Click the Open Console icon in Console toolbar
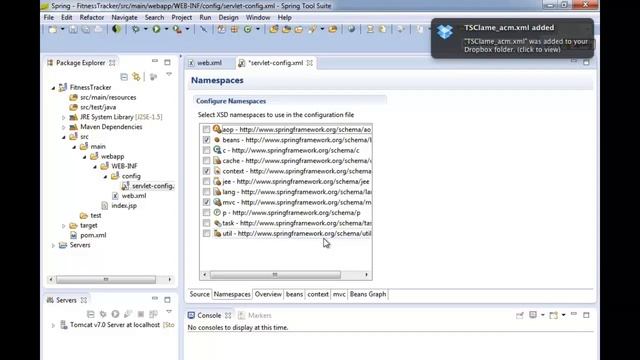This screenshot has width=640, height=360. tap(554, 315)
